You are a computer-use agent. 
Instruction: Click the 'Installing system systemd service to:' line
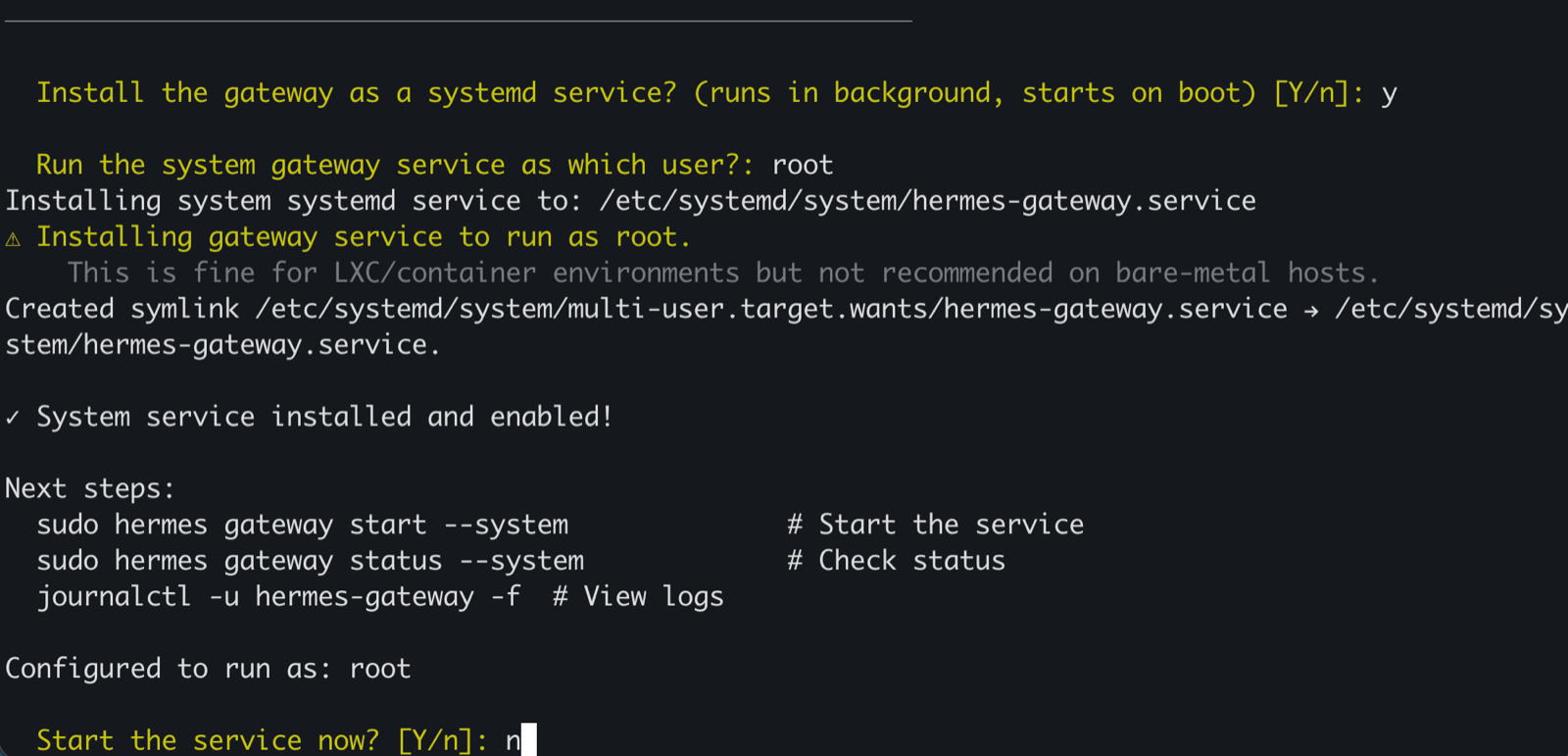point(630,201)
